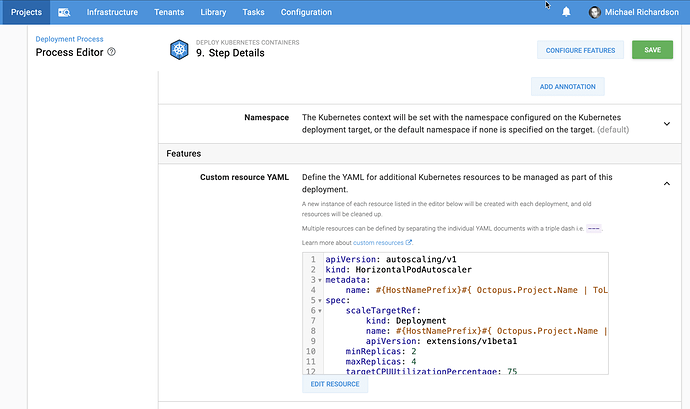Click the Features section header
This screenshot has width=690, height=409.
coord(419,154)
